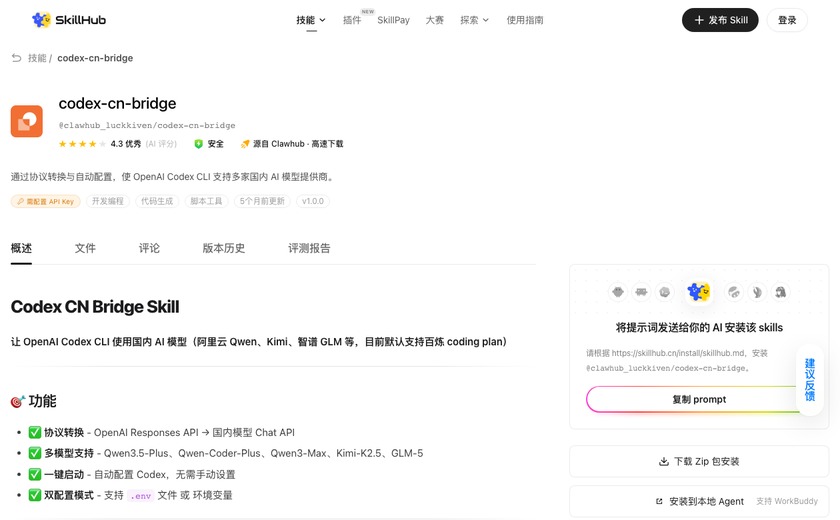Click the 支持 WorkBuddy label
Viewport: 840px width, 520px height.
pos(787,501)
